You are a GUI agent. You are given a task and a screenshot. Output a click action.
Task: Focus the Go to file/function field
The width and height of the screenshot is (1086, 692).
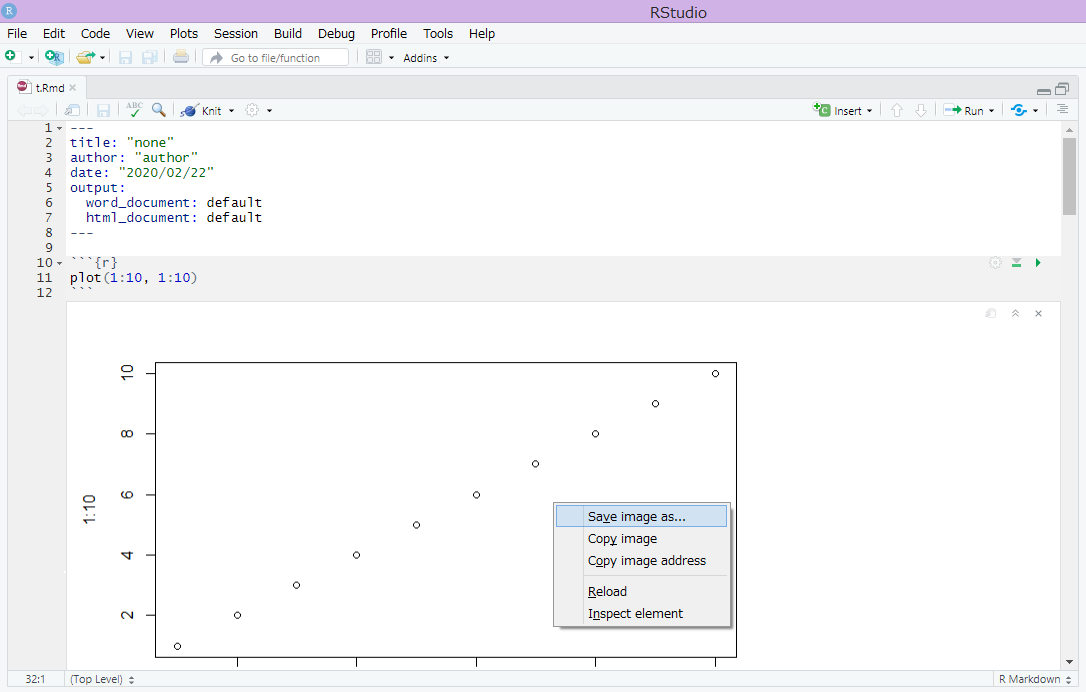pos(276,57)
